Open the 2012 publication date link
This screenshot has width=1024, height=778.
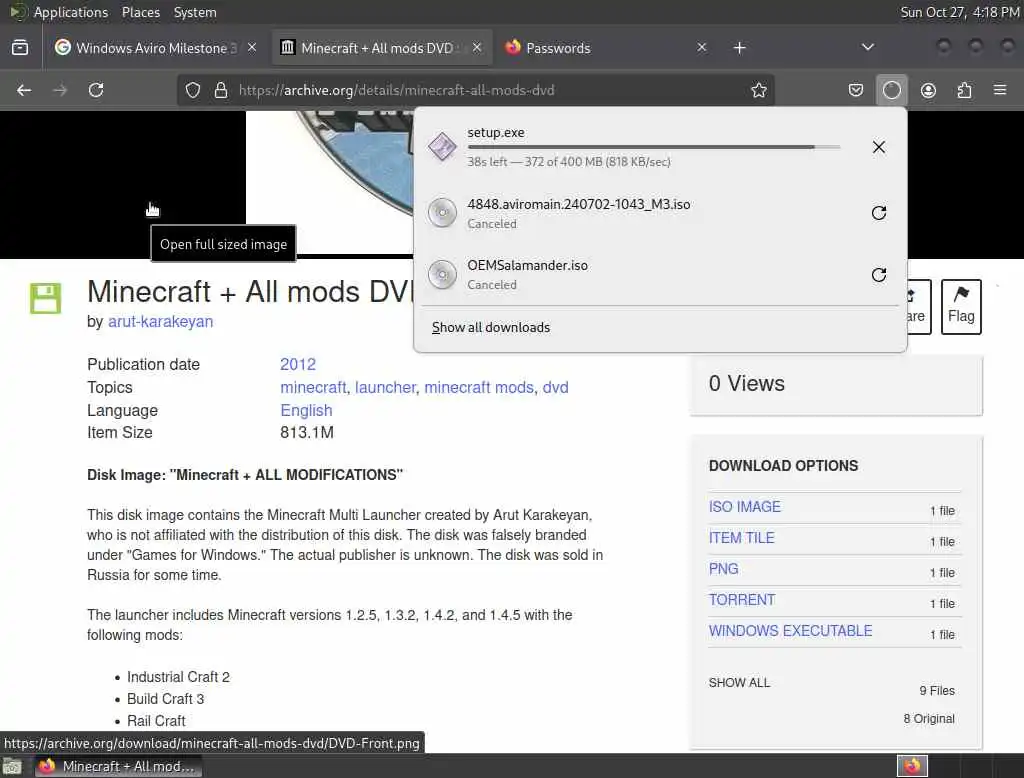tap(298, 364)
